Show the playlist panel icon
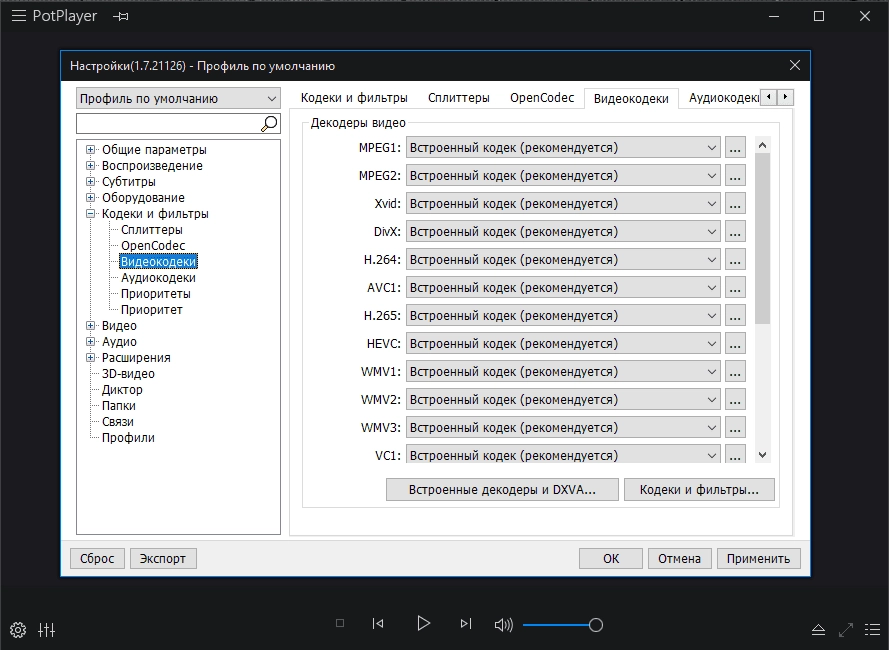Screen dimensions: 889x650 click(873, 630)
